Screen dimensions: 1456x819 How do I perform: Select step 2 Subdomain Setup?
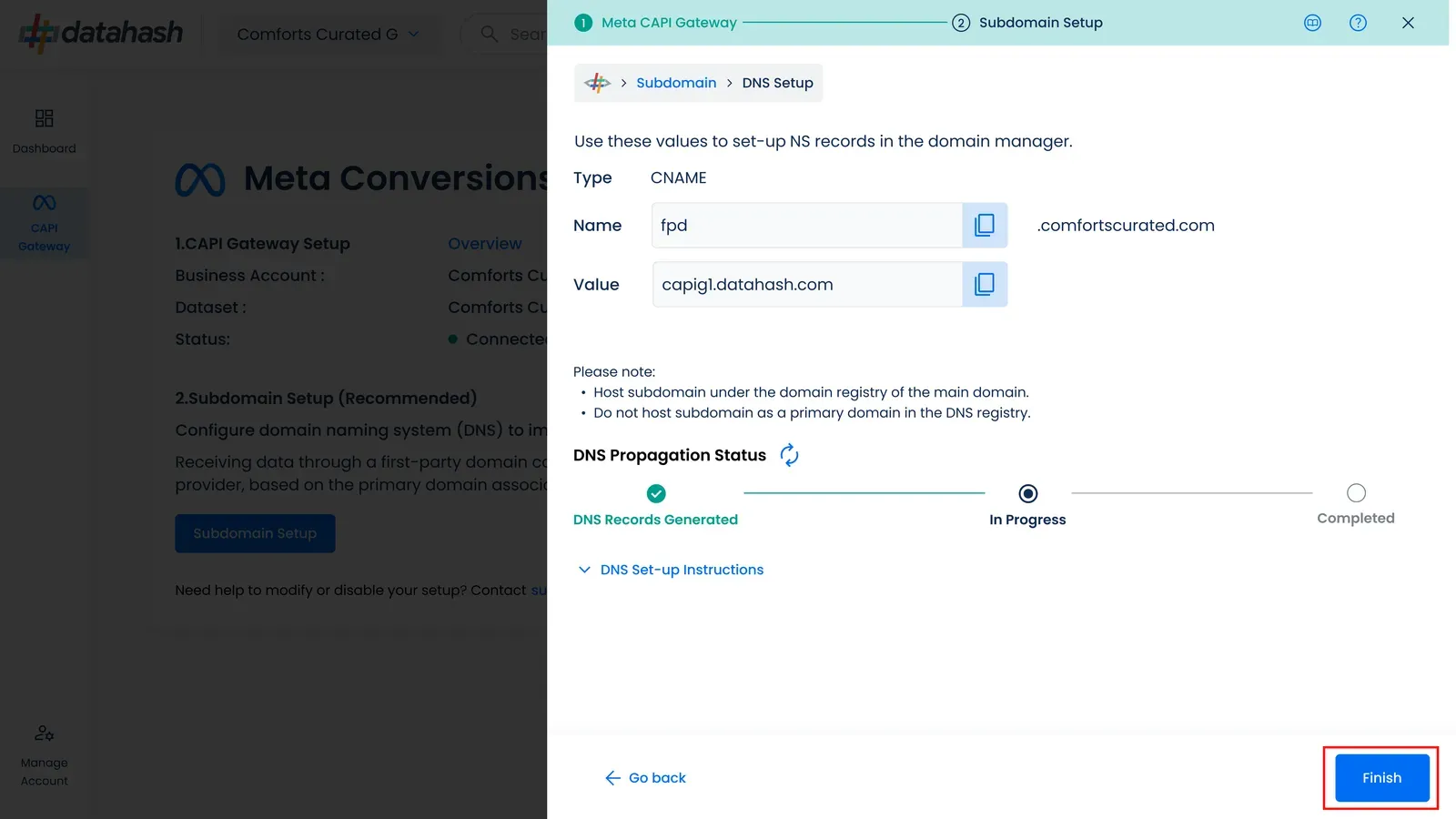pyautogui.click(x=1027, y=23)
